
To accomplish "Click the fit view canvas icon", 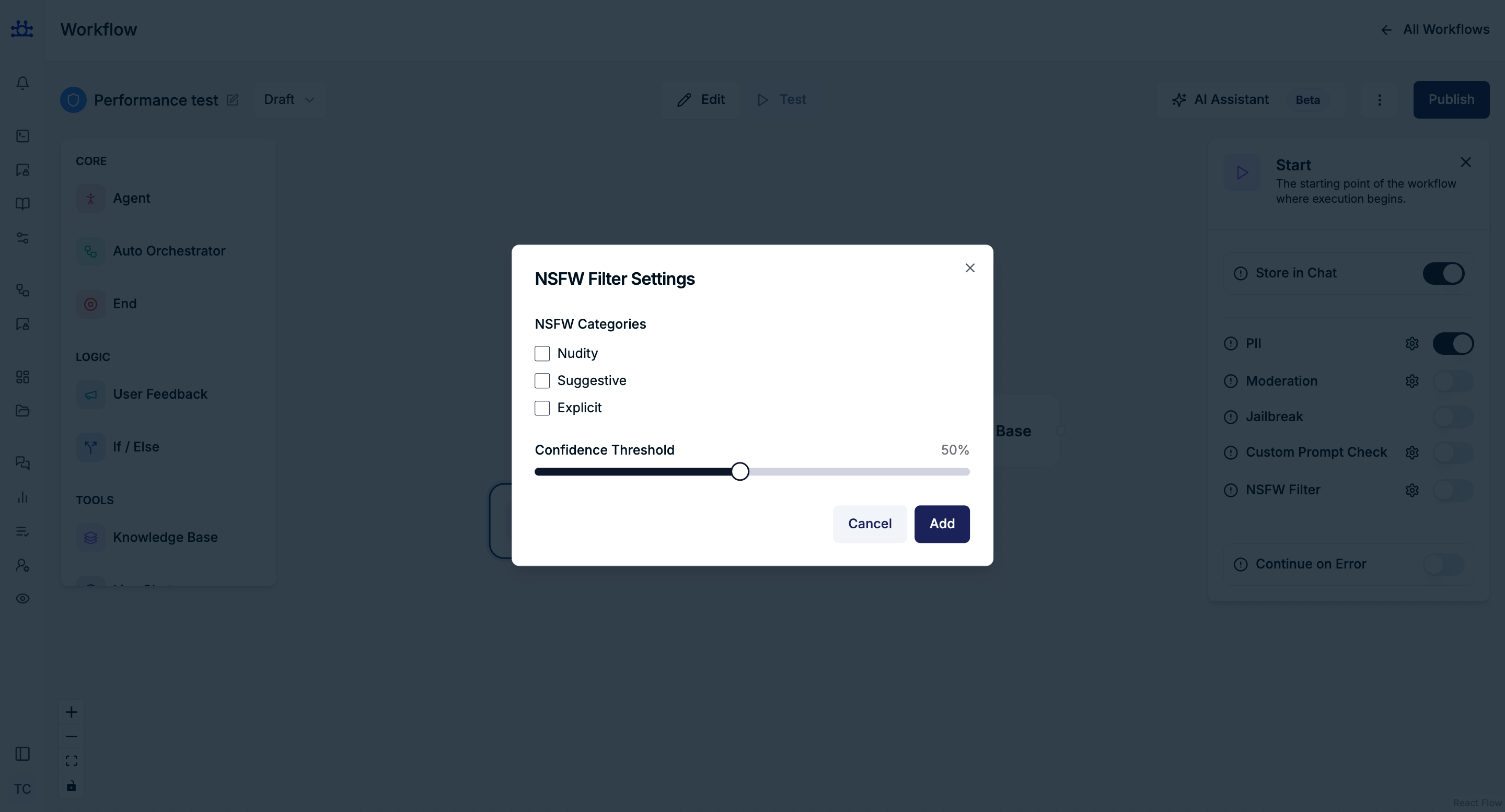I will tap(71, 761).
